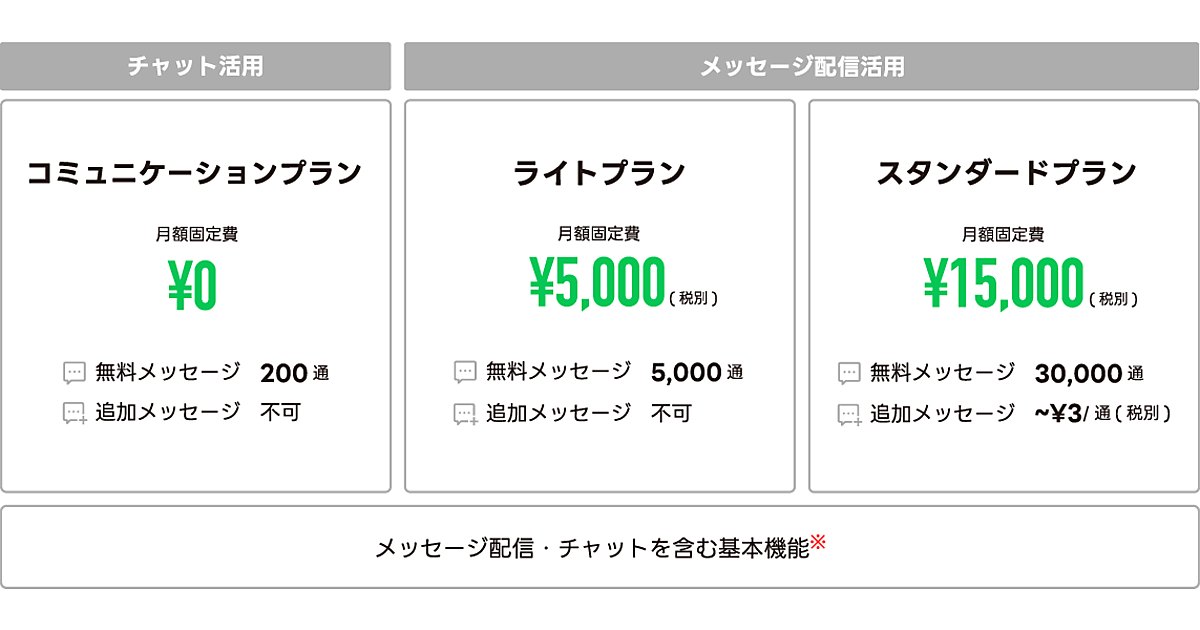Click free message icon in スタンダードプラン
This screenshot has width=1200, height=630.
(849, 374)
